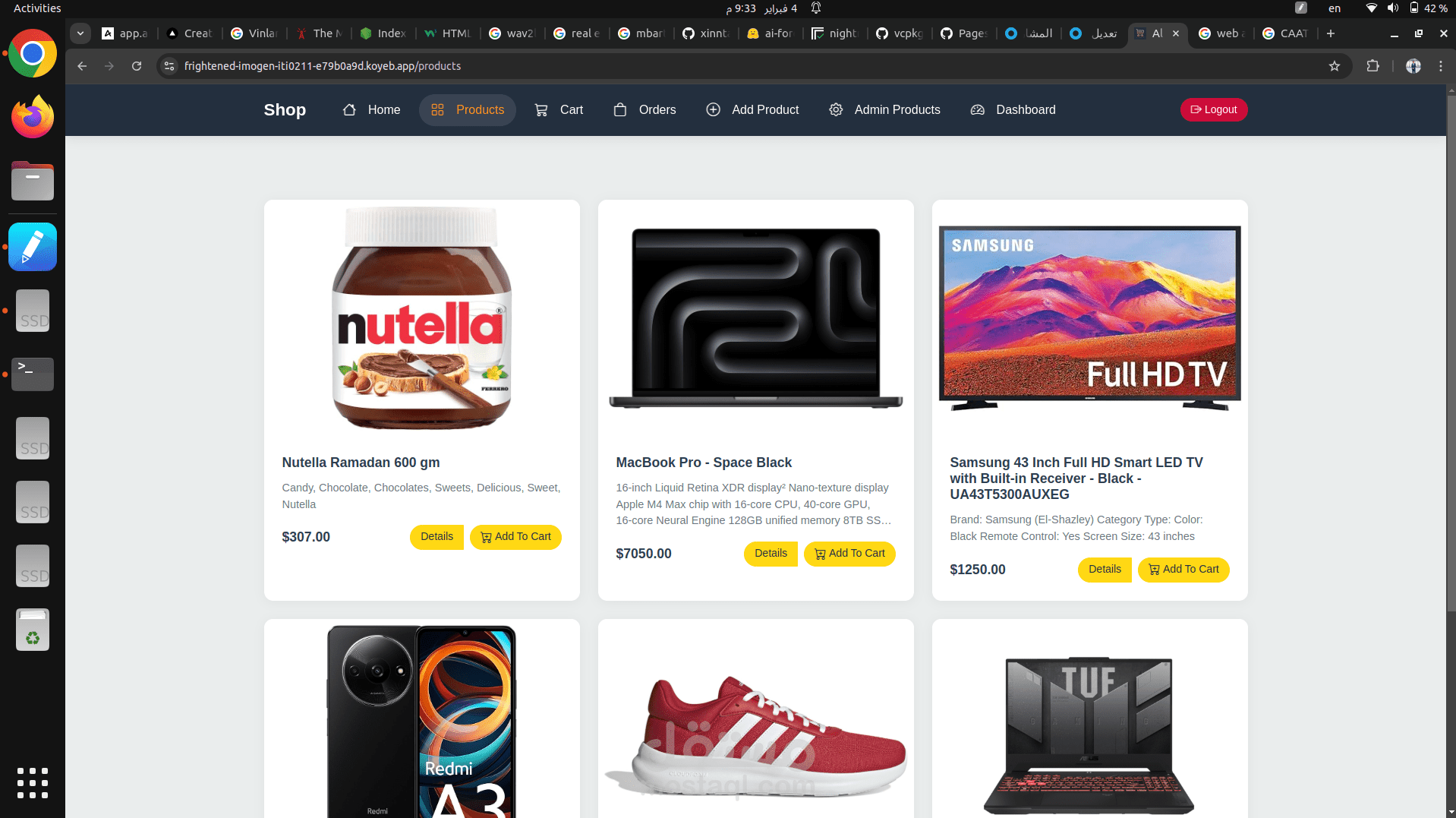Click the cart icon in Nutella's Add To Cart
The image size is (1456, 818).
[x=486, y=537]
